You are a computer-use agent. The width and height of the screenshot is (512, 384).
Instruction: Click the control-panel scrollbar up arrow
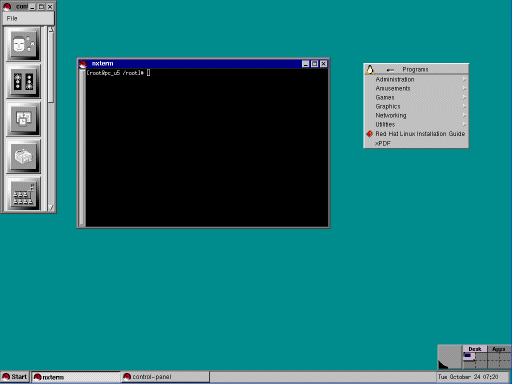click(x=51, y=30)
